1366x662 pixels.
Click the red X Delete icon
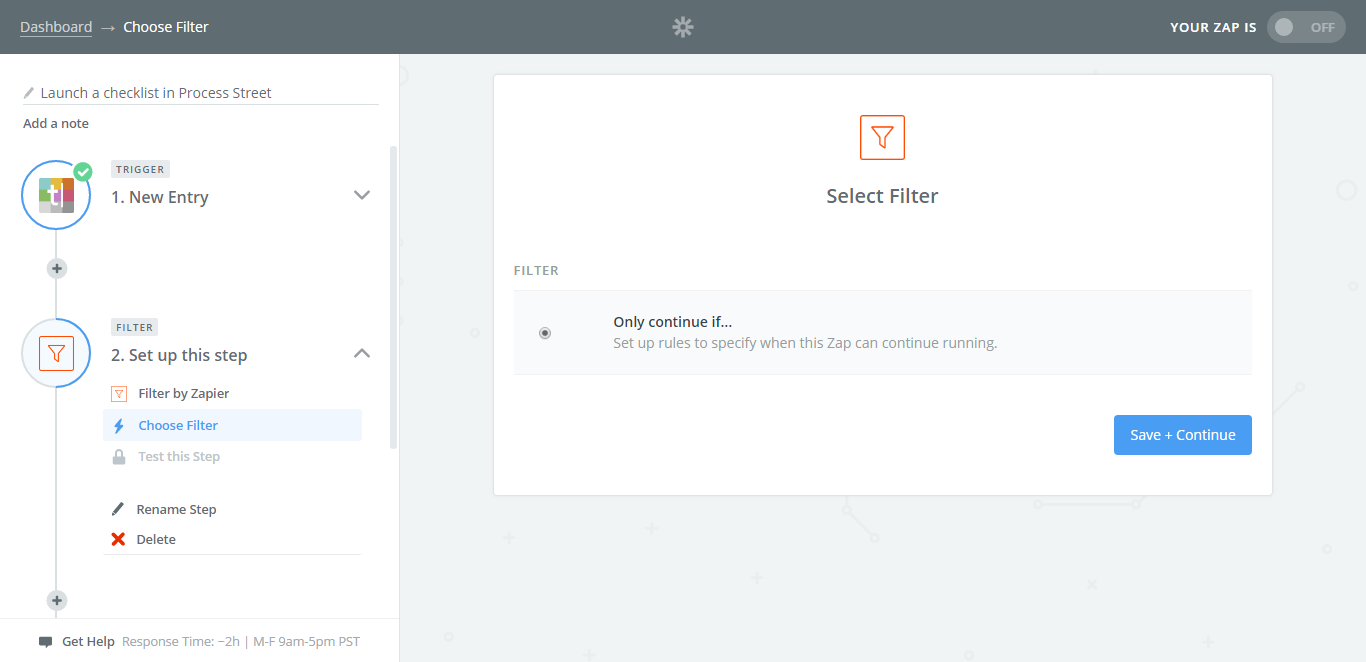coord(118,539)
